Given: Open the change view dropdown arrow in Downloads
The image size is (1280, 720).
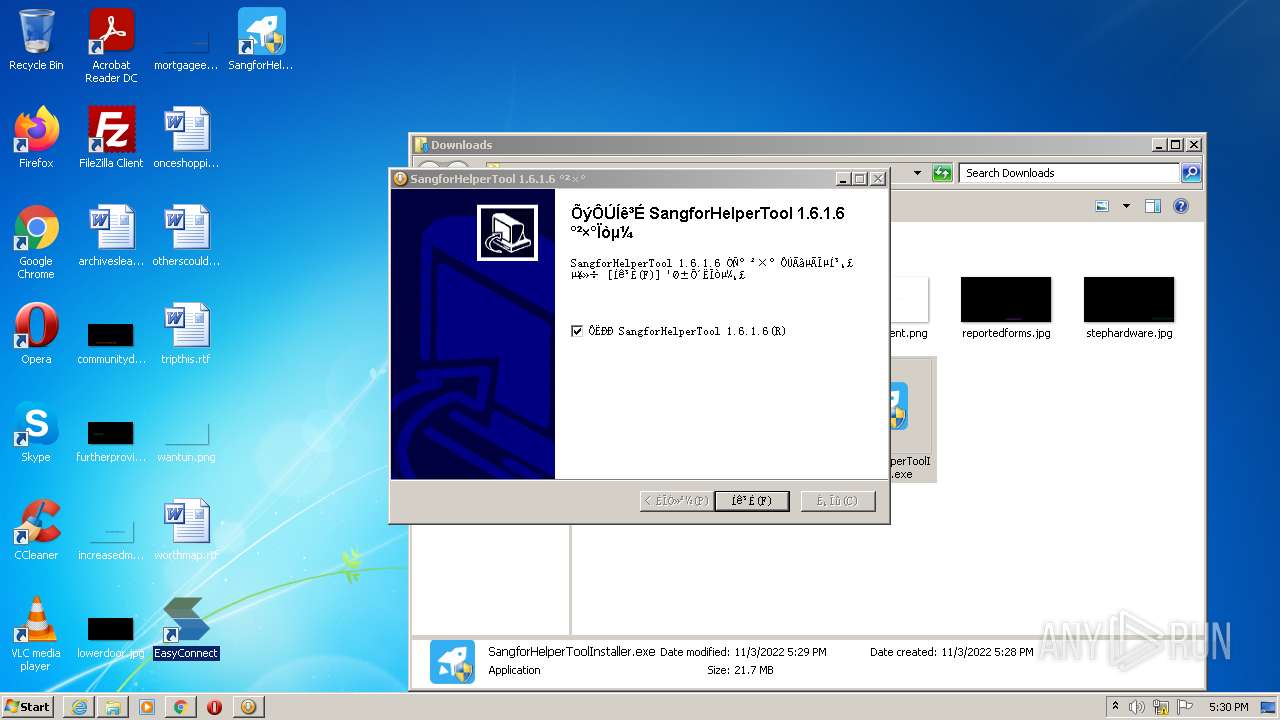Looking at the screenshot, I should pyautogui.click(x=1126, y=206).
